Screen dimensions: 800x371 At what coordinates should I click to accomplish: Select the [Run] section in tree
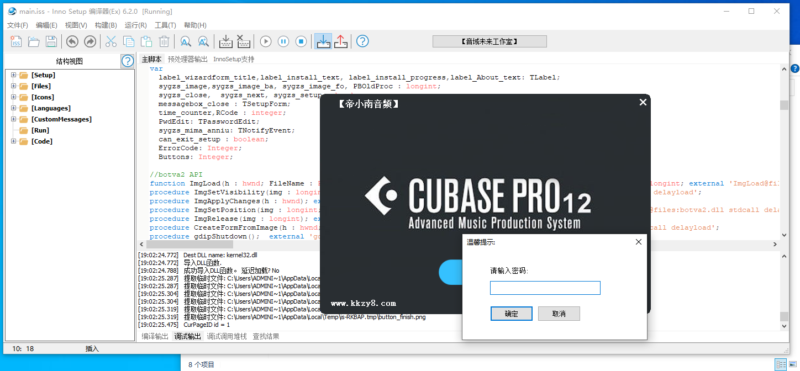point(40,130)
